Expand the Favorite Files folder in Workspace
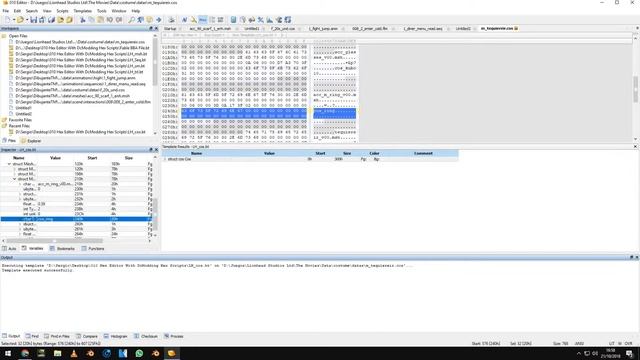The image size is (640, 360). pos(4,120)
